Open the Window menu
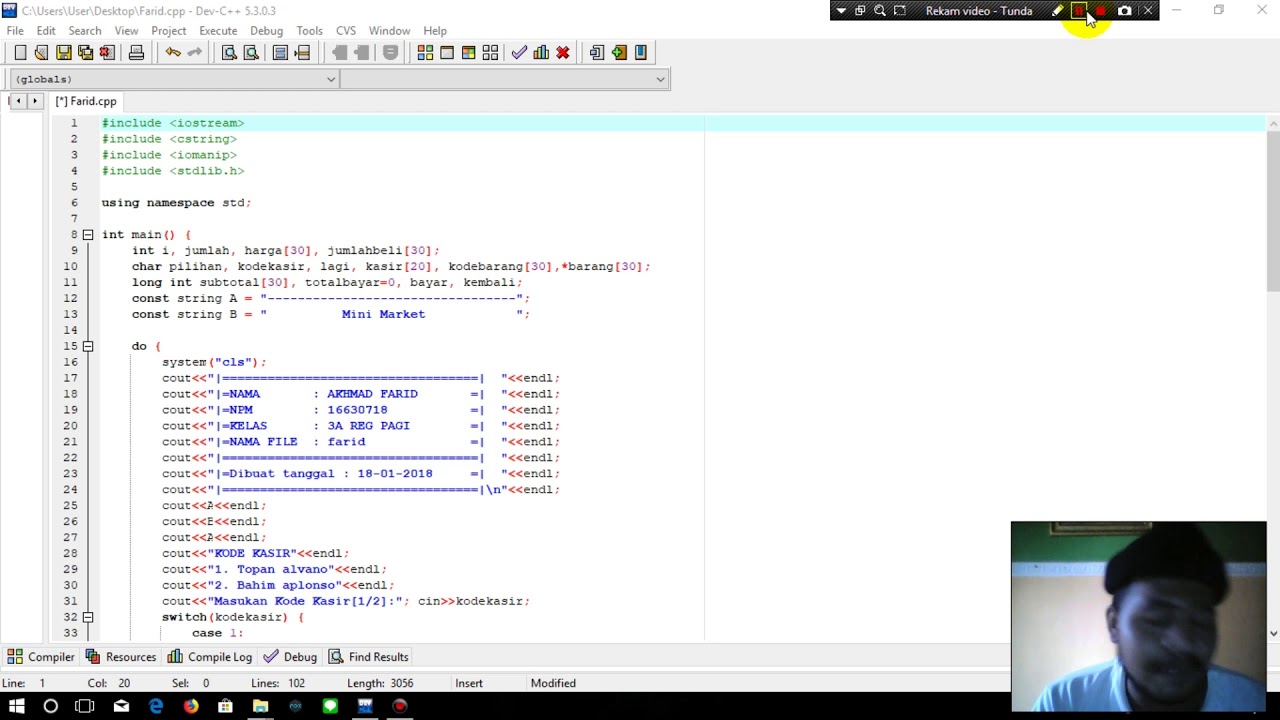 [389, 31]
